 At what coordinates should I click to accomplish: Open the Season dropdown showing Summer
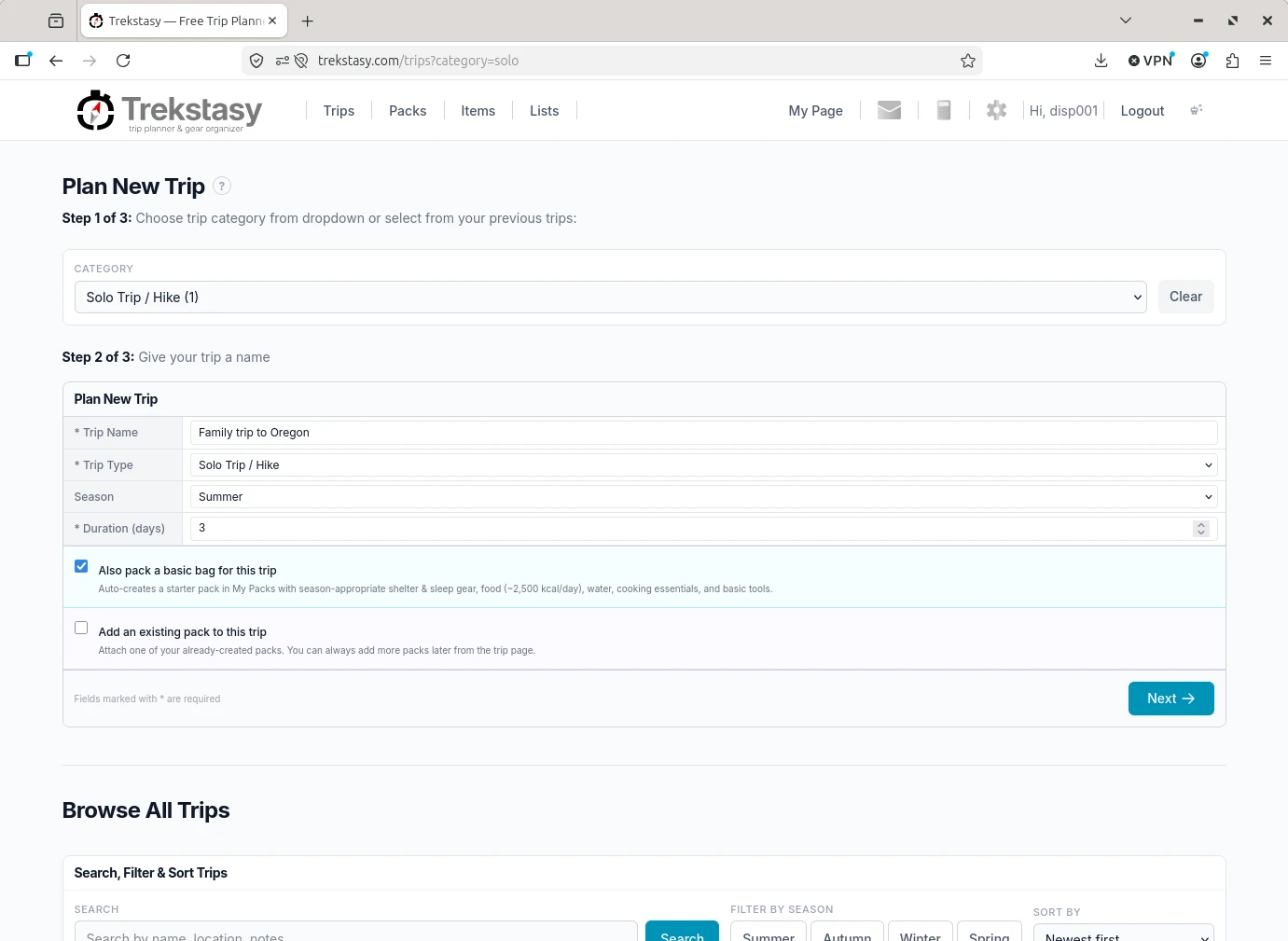pyautogui.click(x=704, y=497)
